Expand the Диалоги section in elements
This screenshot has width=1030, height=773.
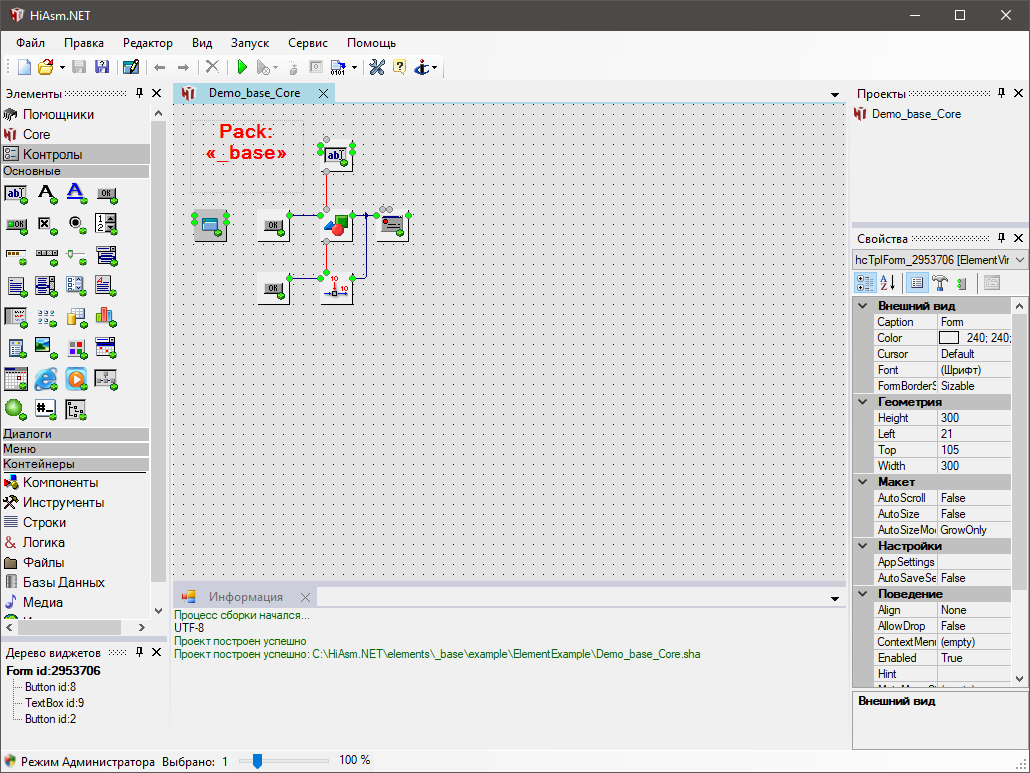click(x=75, y=434)
